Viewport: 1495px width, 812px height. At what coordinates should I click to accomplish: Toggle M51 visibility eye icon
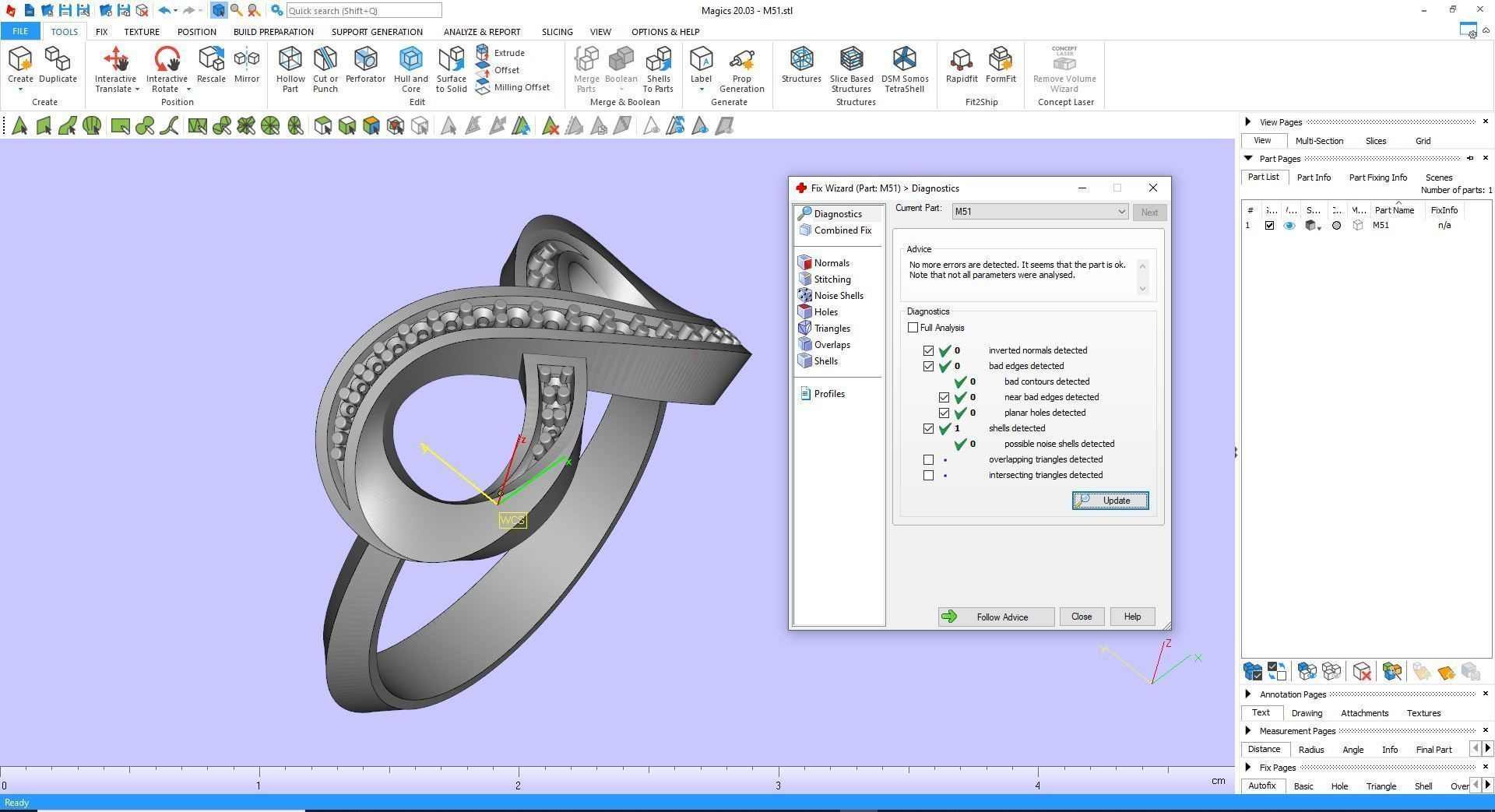pyautogui.click(x=1289, y=226)
